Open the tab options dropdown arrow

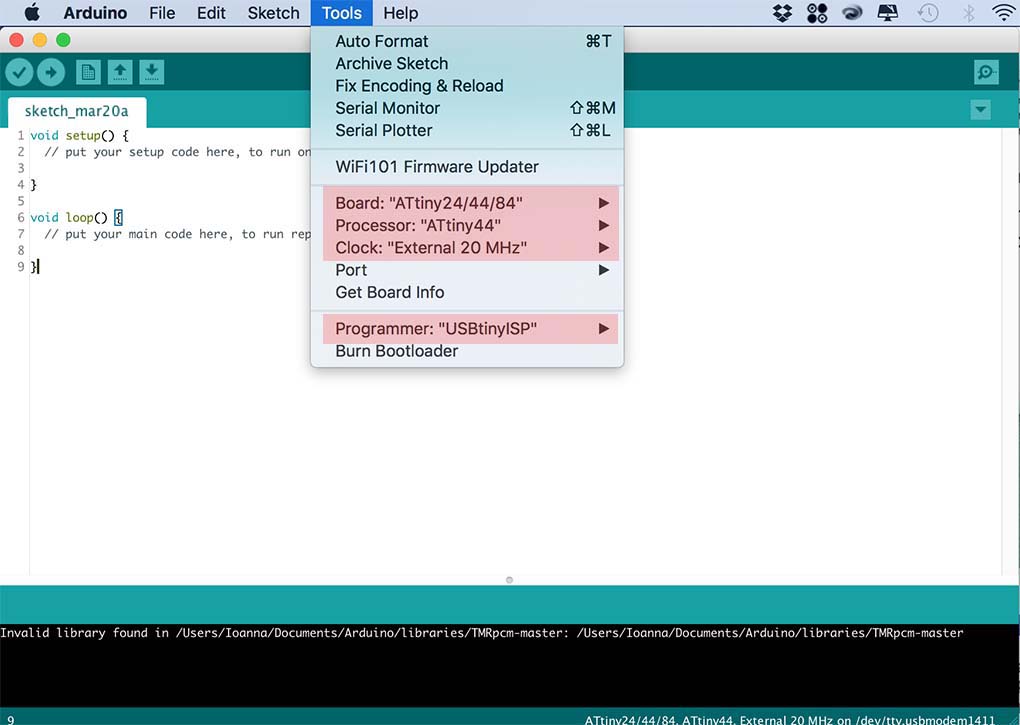tap(980, 109)
